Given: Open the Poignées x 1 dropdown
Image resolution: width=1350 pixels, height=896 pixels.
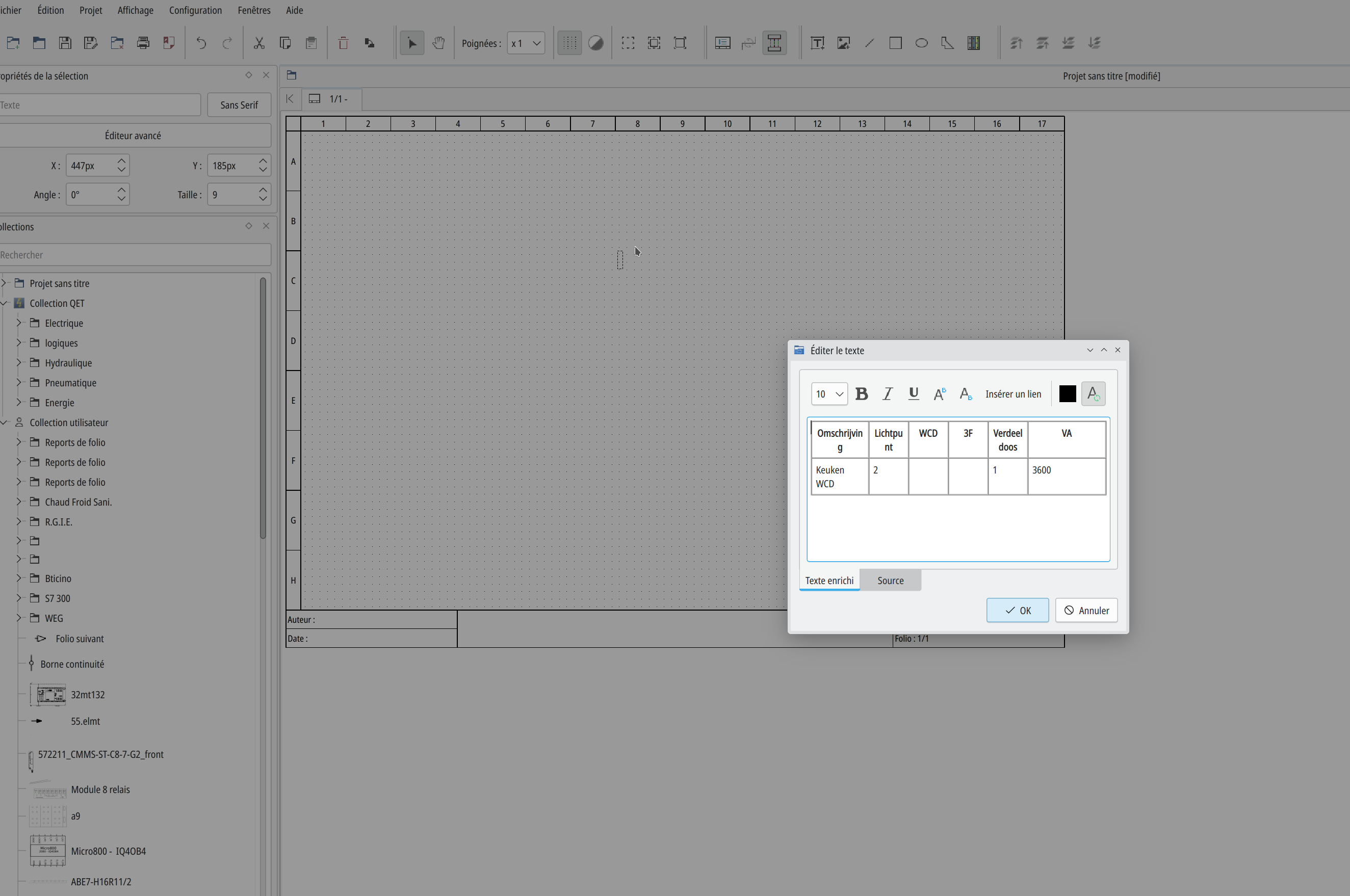Looking at the screenshot, I should 526,43.
